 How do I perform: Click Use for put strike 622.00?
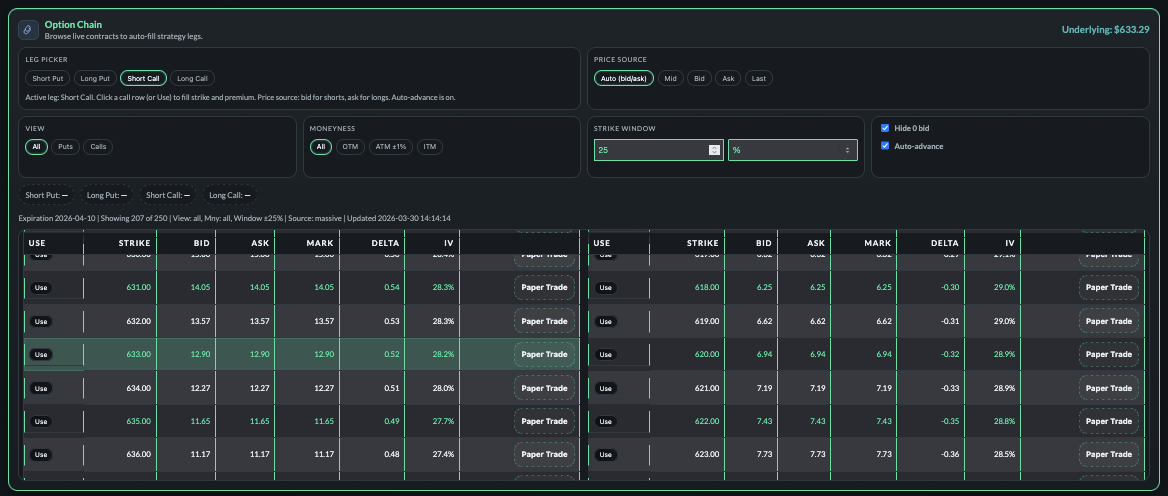(x=606, y=422)
